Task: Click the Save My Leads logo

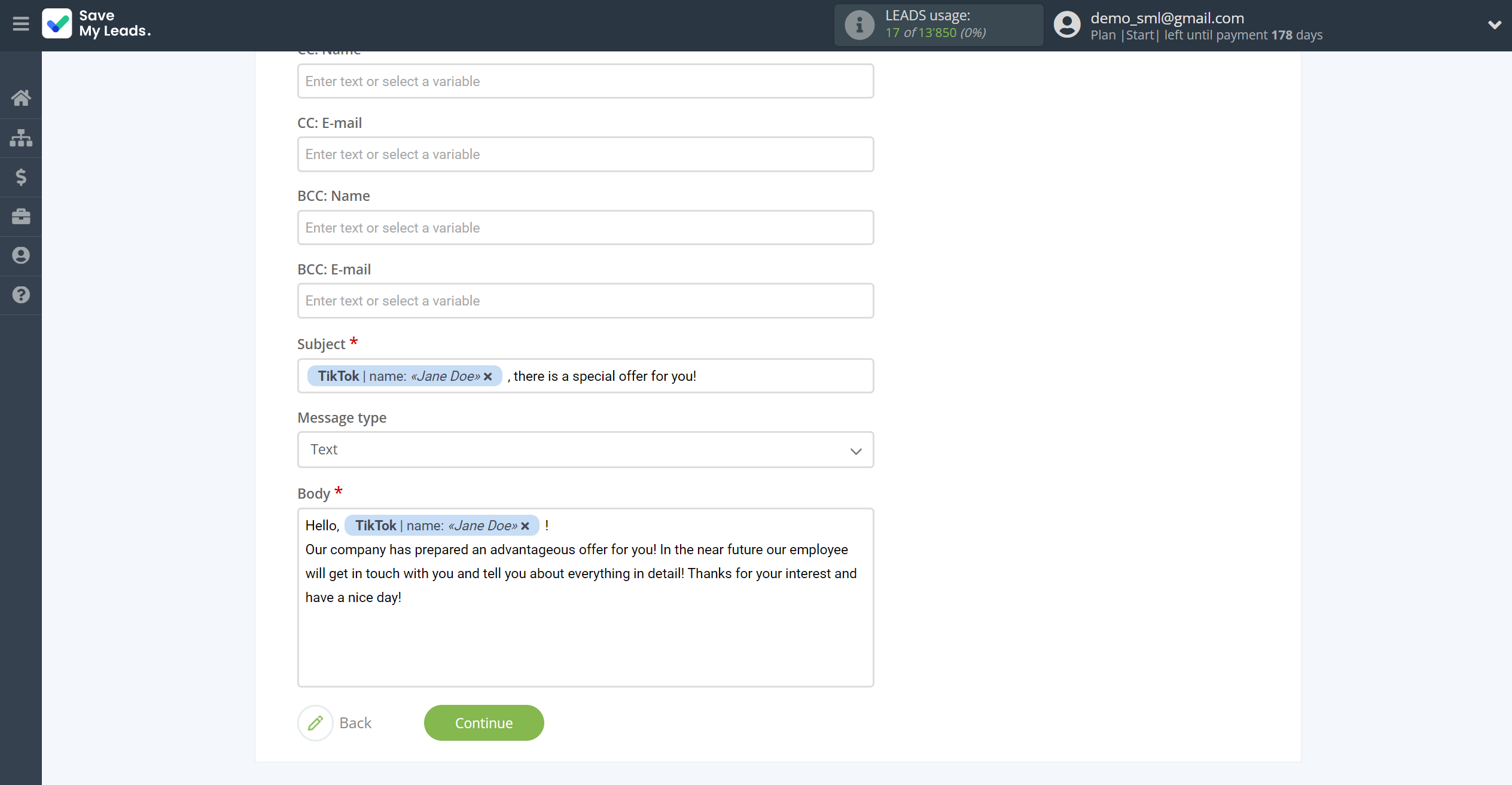Action: click(x=96, y=23)
